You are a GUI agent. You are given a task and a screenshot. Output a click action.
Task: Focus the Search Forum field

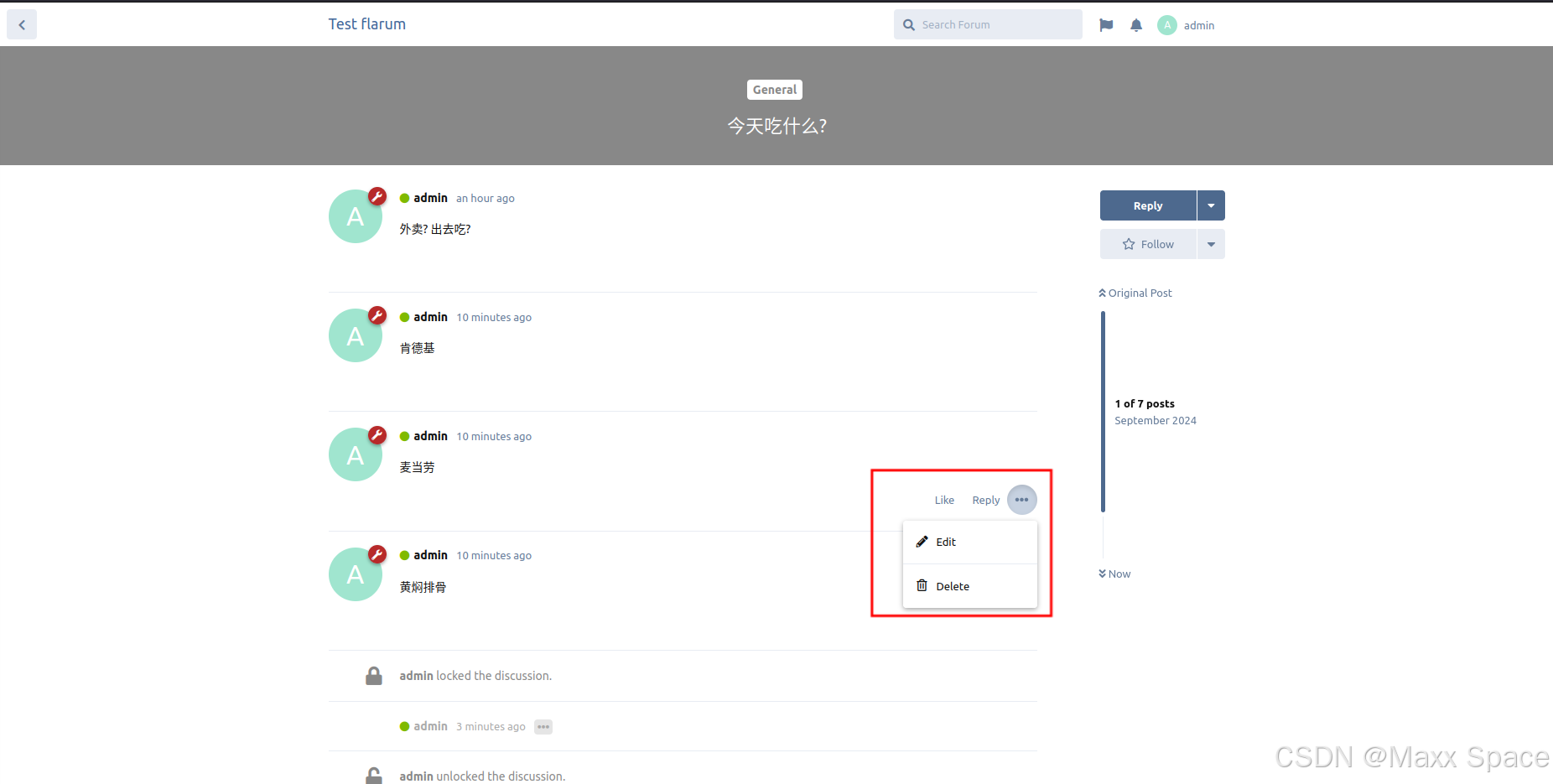[988, 24]
